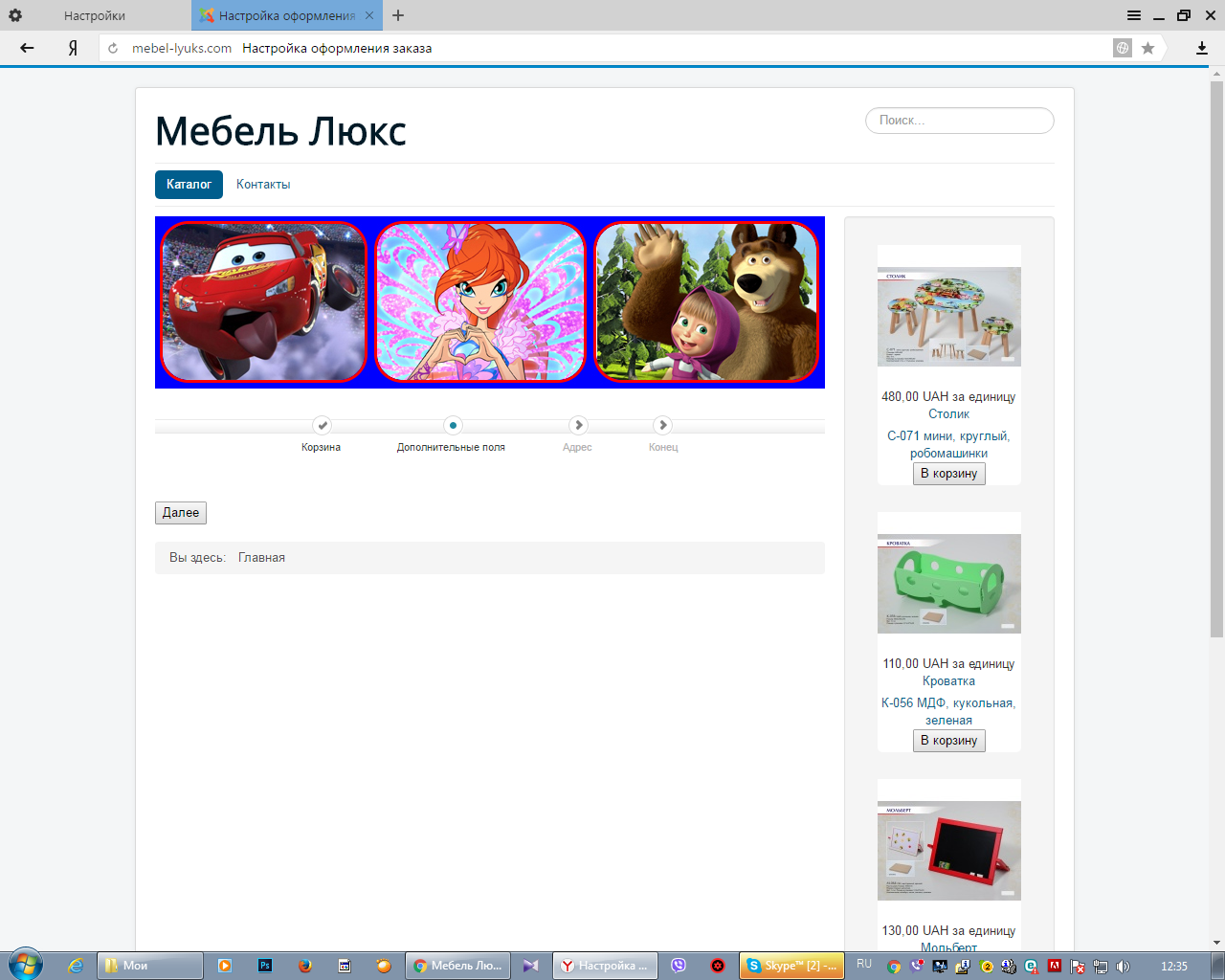Image resolution: width=1225 pixels, height=980 pixels.
Task: Click the Winx fairy banner image
Action: (x=480, y=301)
